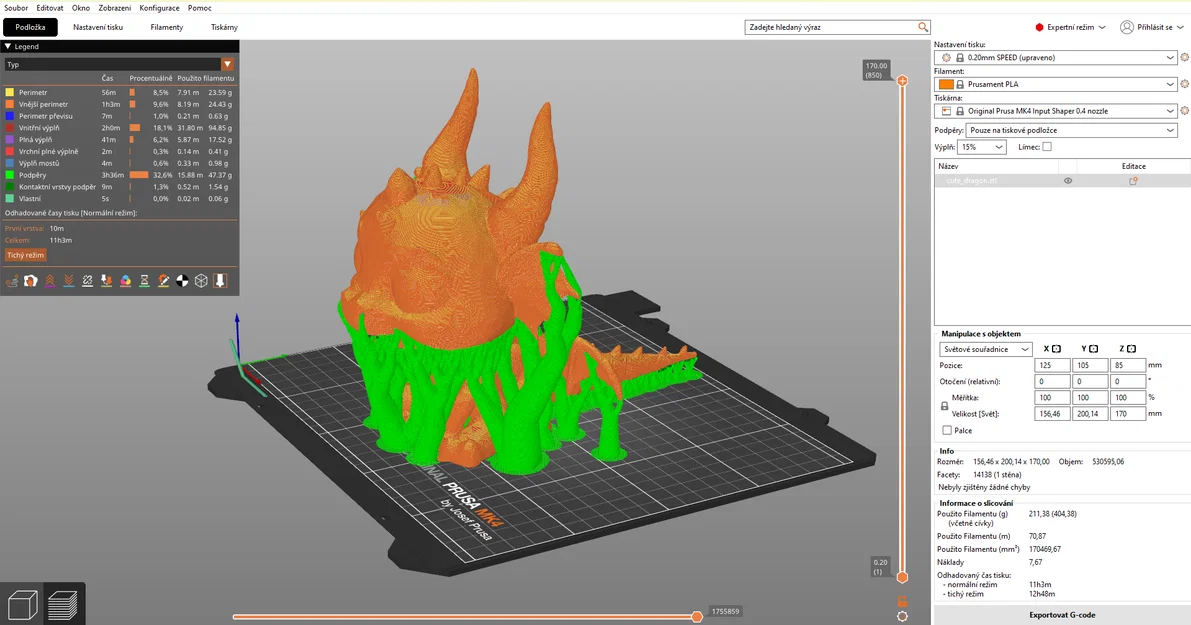Open the Prusament PLA filament dropdown

pyautogui.click(x=1058, y=84)
